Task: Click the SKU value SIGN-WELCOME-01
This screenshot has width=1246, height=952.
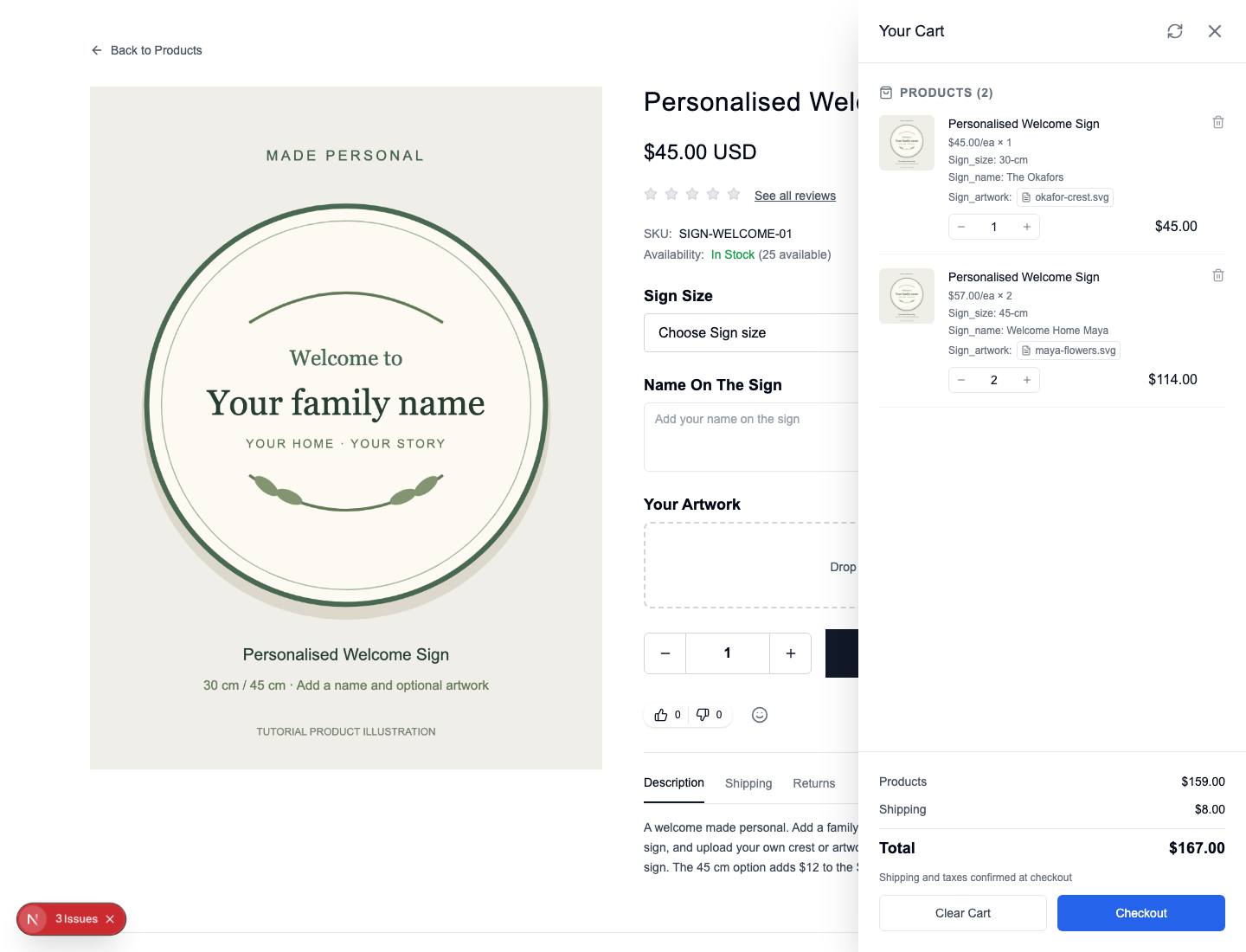Action: 735,234
